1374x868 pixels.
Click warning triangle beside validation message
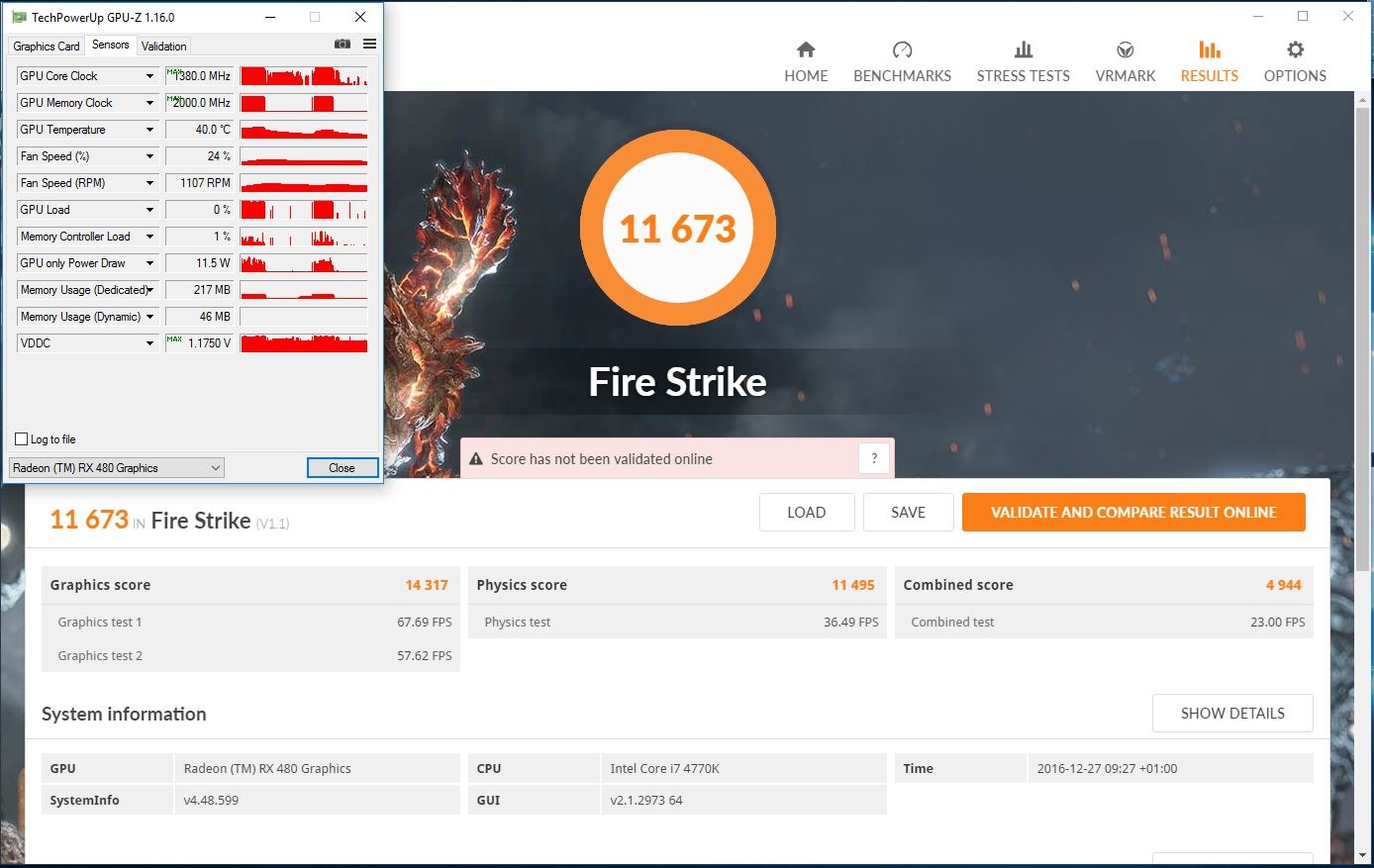tap(475, 459)
